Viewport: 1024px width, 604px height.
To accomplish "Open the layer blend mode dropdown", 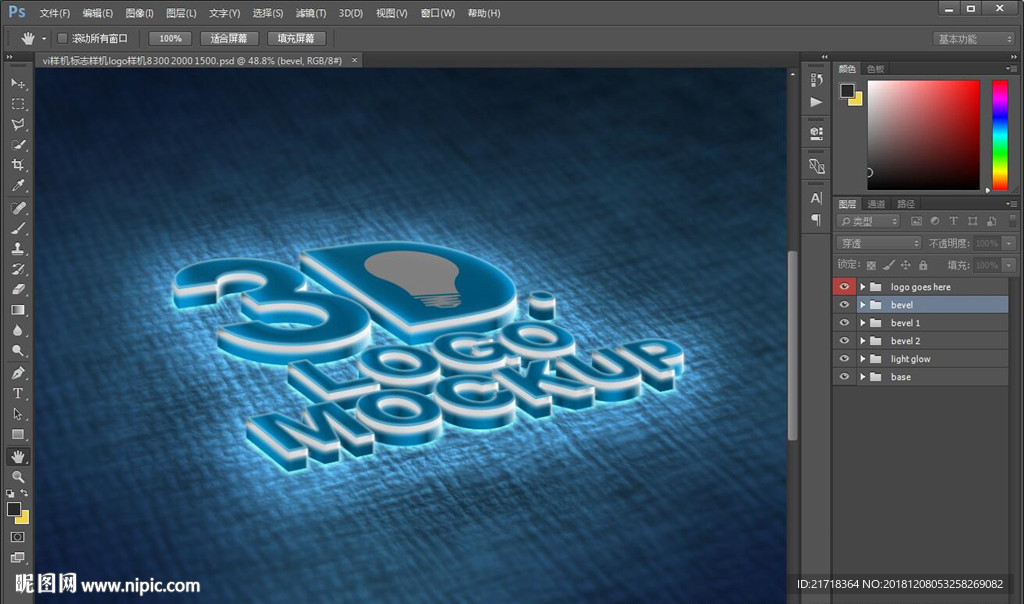I will click(878, 243).
